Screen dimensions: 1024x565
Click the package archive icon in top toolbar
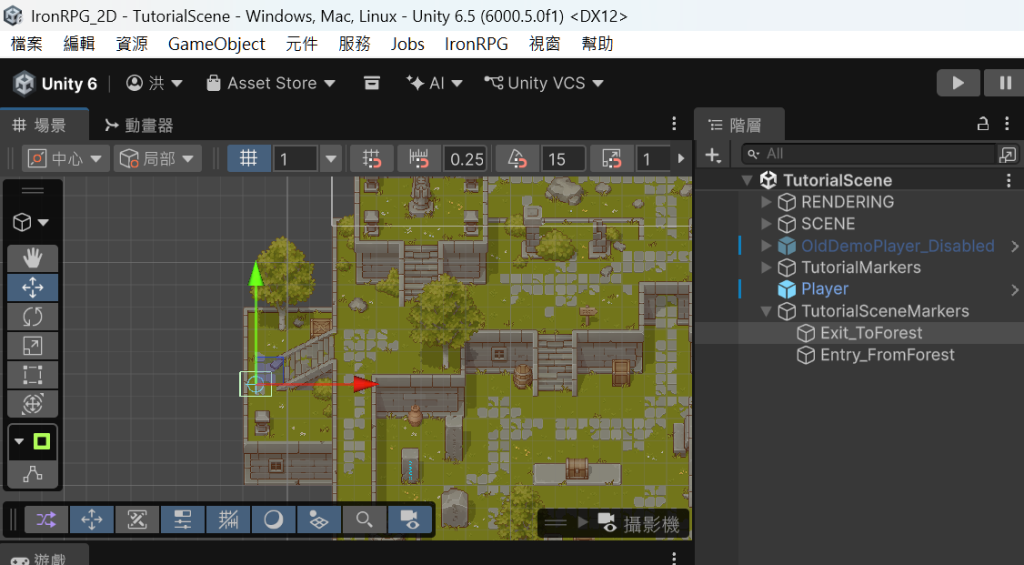[x=372, y=83]
